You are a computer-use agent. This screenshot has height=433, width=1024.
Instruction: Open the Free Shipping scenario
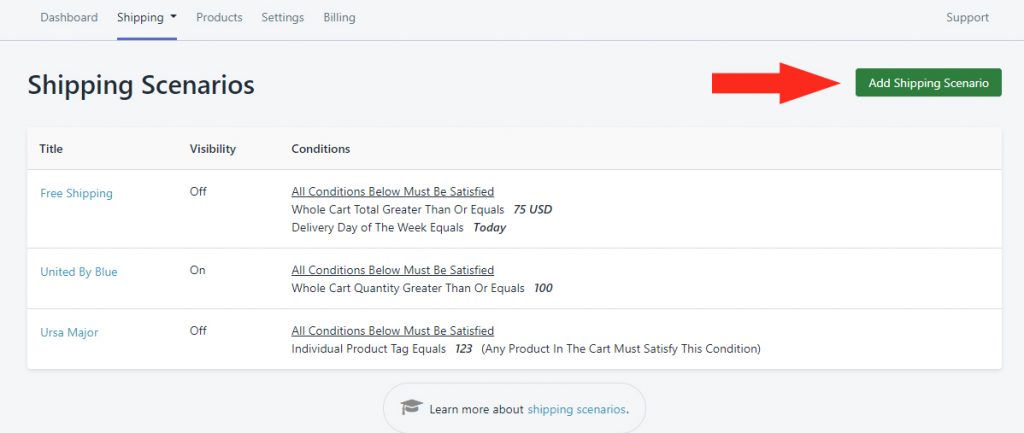point(76,193)
